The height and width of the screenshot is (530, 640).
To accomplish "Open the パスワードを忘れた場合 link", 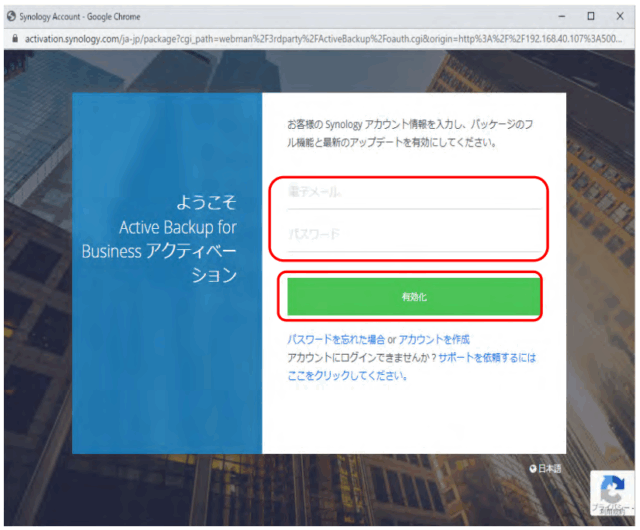I will point(335,340).
